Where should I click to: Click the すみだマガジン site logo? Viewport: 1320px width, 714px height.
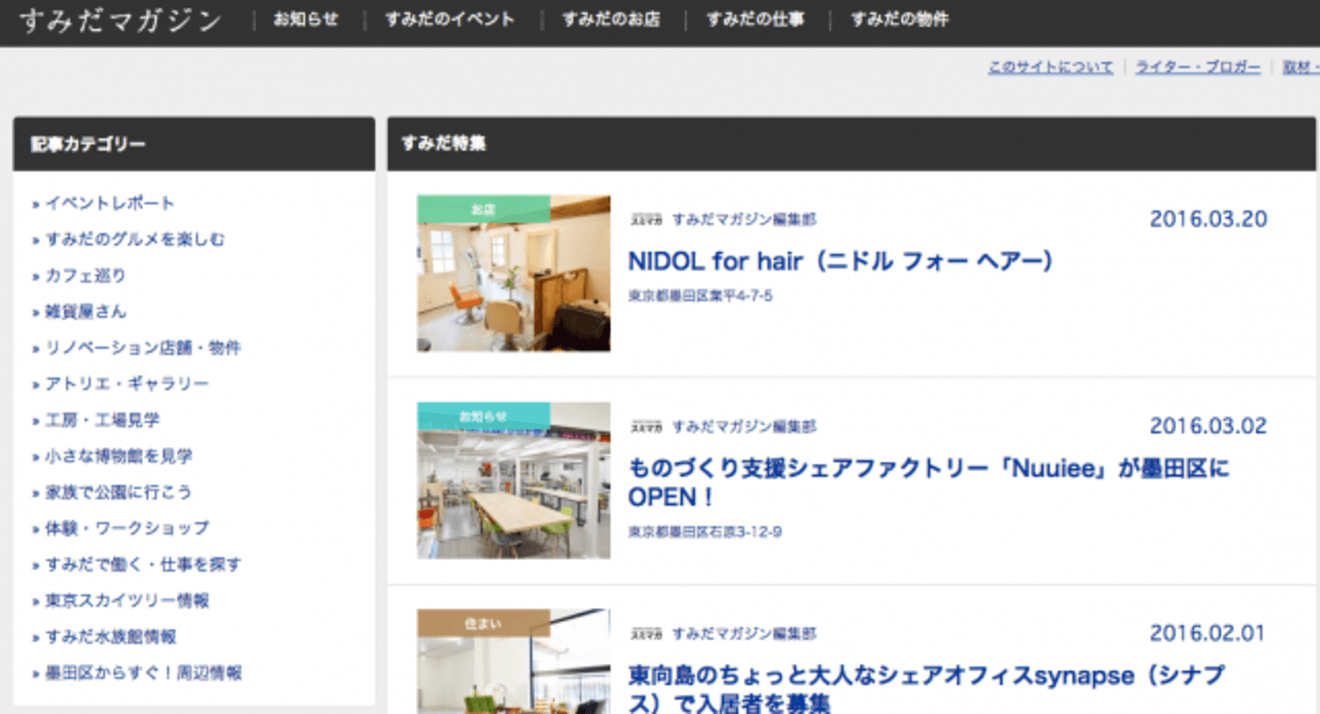pos(120,21)
